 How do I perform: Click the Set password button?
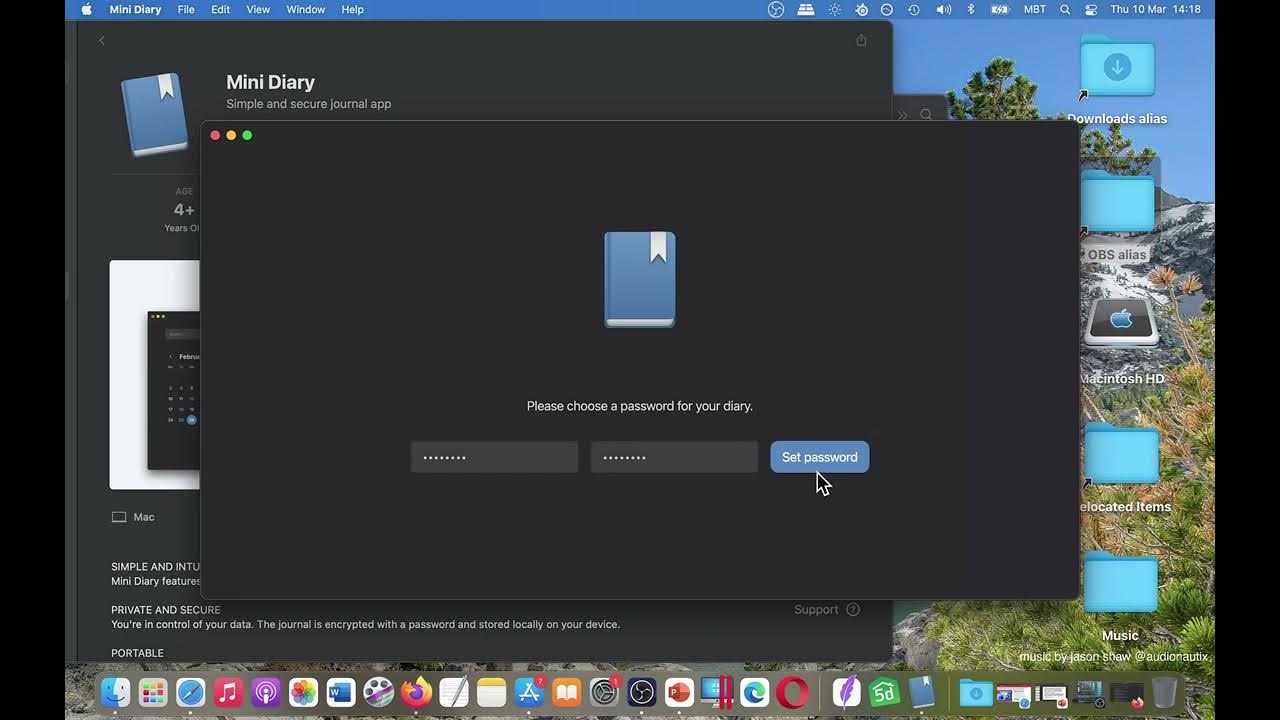click(819, 457)
